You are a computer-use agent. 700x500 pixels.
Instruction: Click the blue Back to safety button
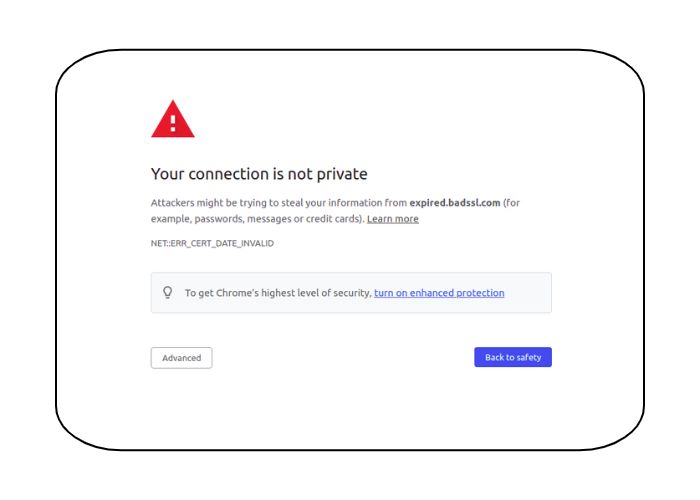coord(513,357)
